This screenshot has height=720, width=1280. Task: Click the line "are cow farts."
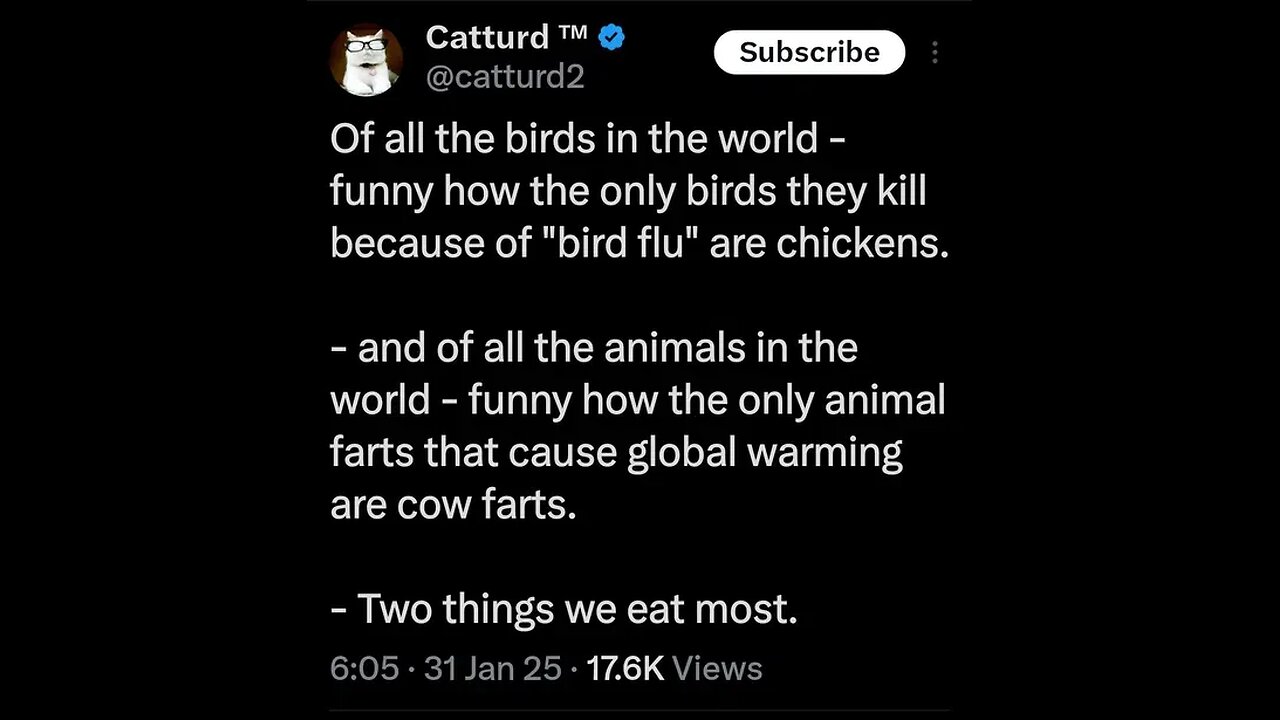[453, 505]
